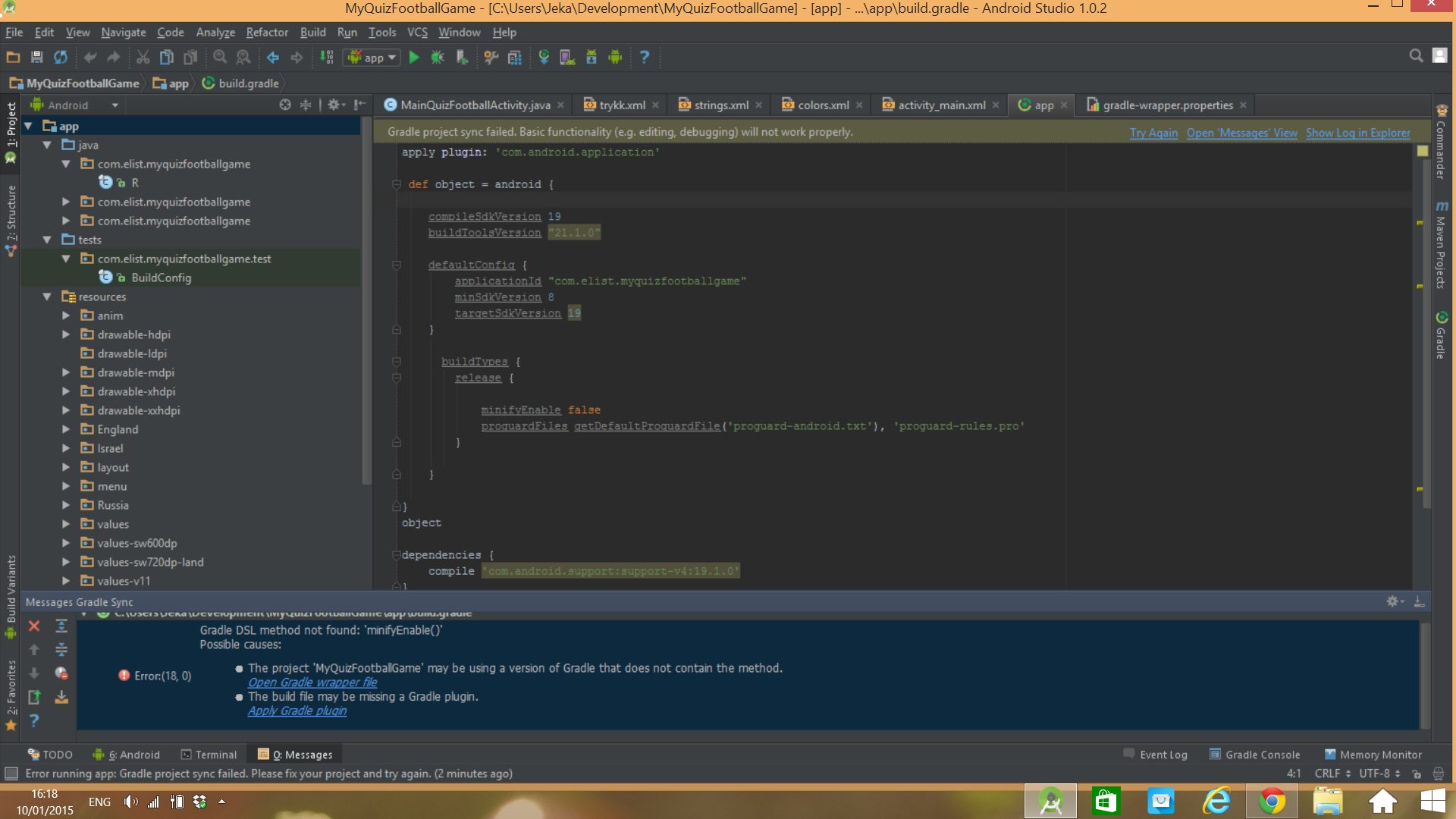This screenshot has height=819, width=1456.
Task: Click the Make Project binary icon
Action: (327, 58)
